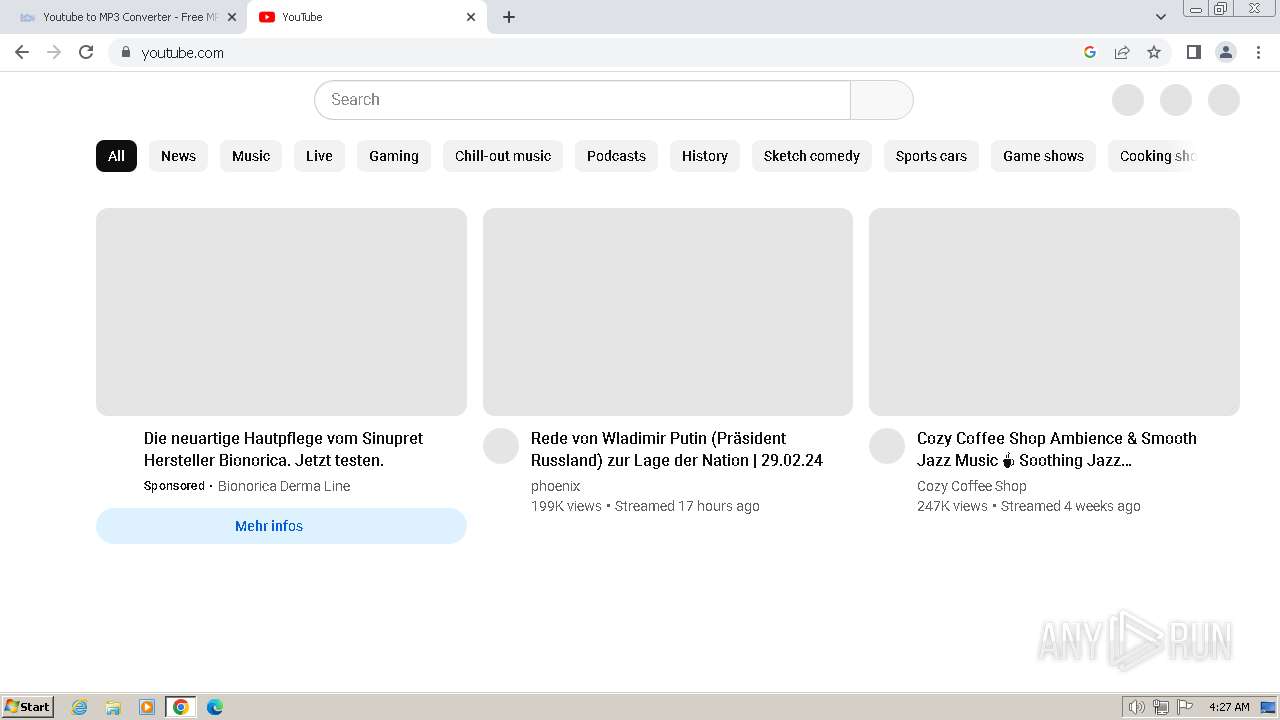
Task: Click the last header avatar placeholder
Action: (1224, 100)
